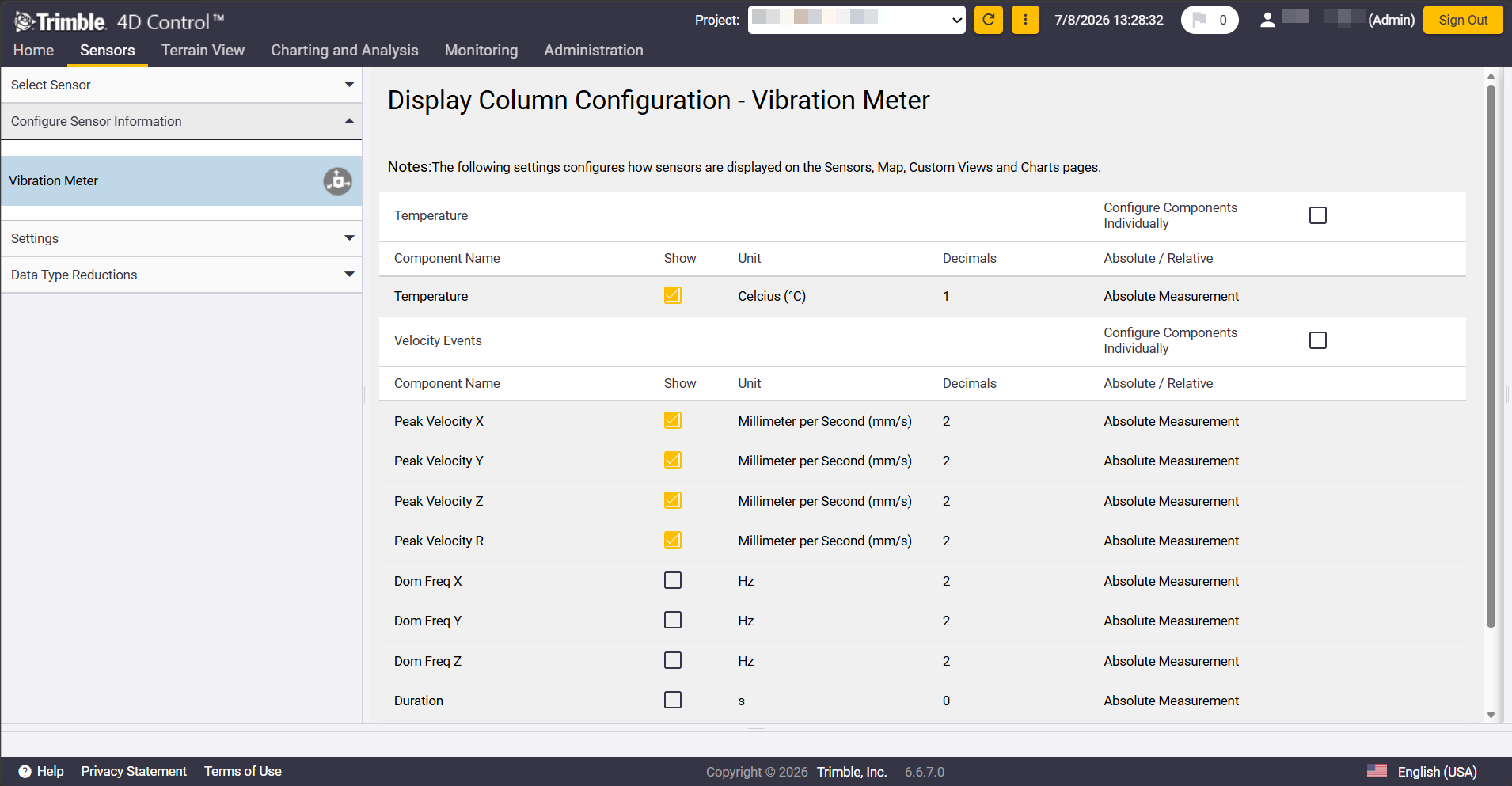
Task: Click Peak Velocity R unit cell
Action: click(825, 541)
